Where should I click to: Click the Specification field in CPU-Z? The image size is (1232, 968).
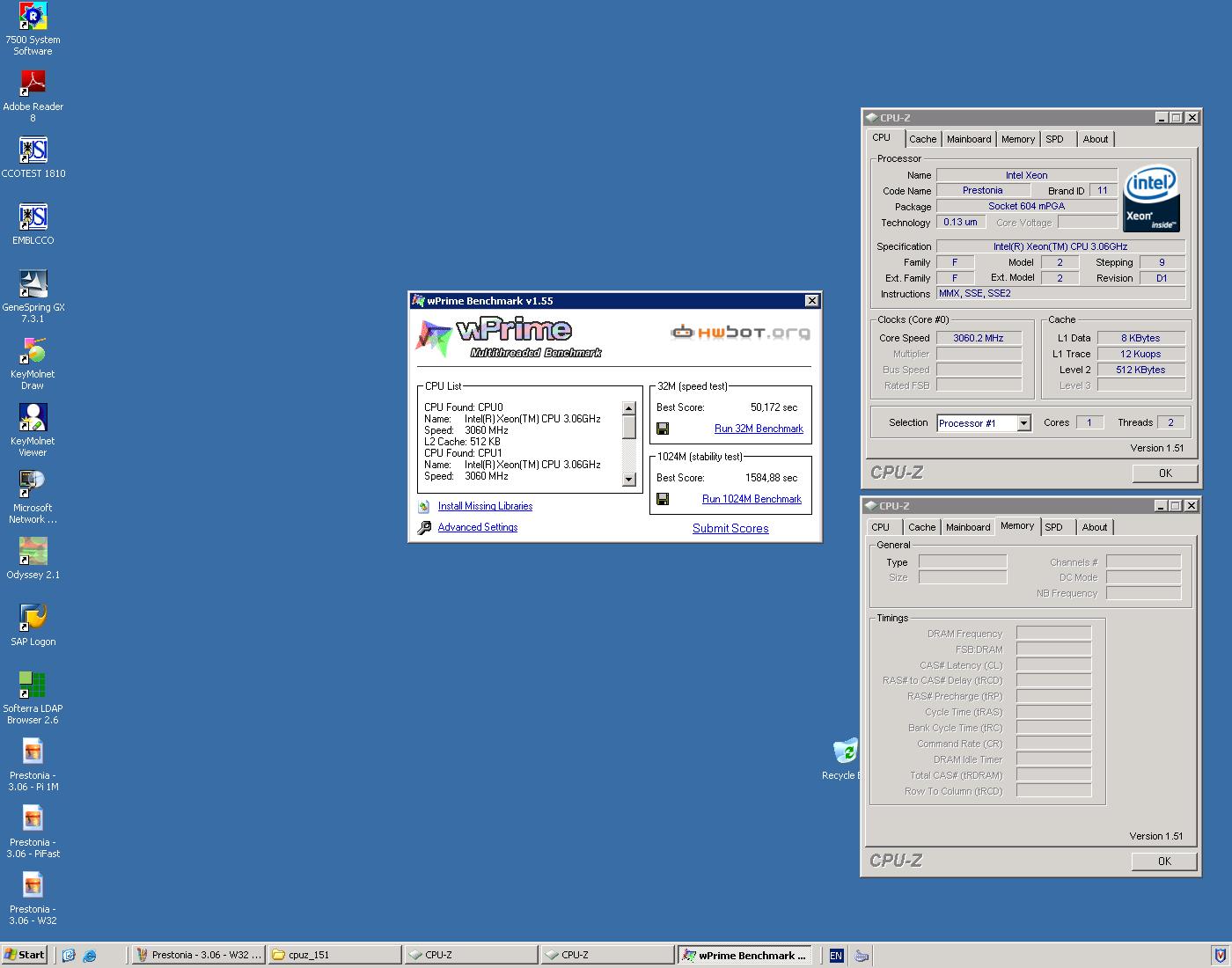point(1060,246)
